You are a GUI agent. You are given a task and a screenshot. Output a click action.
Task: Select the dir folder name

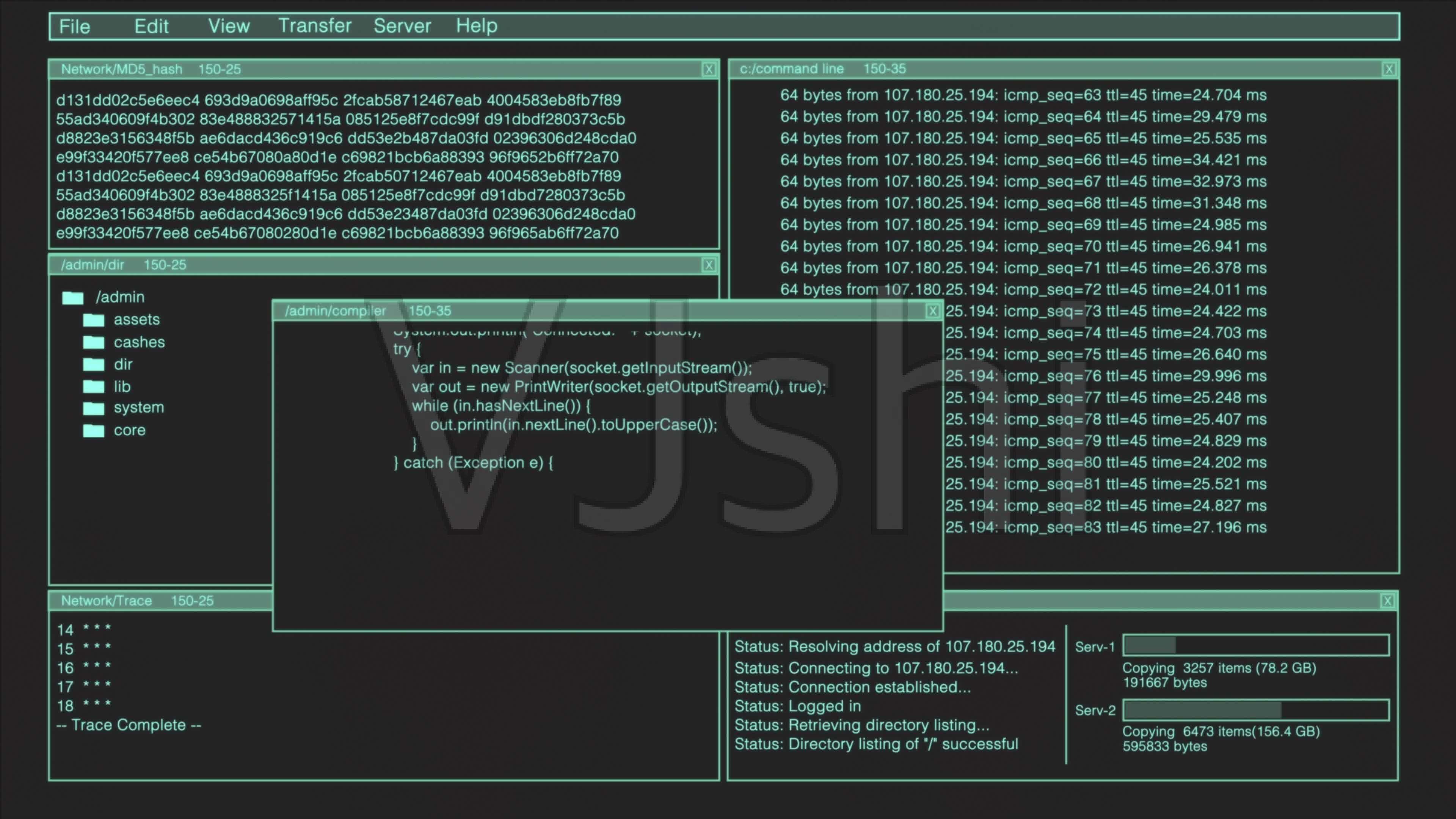pos(123,364)
